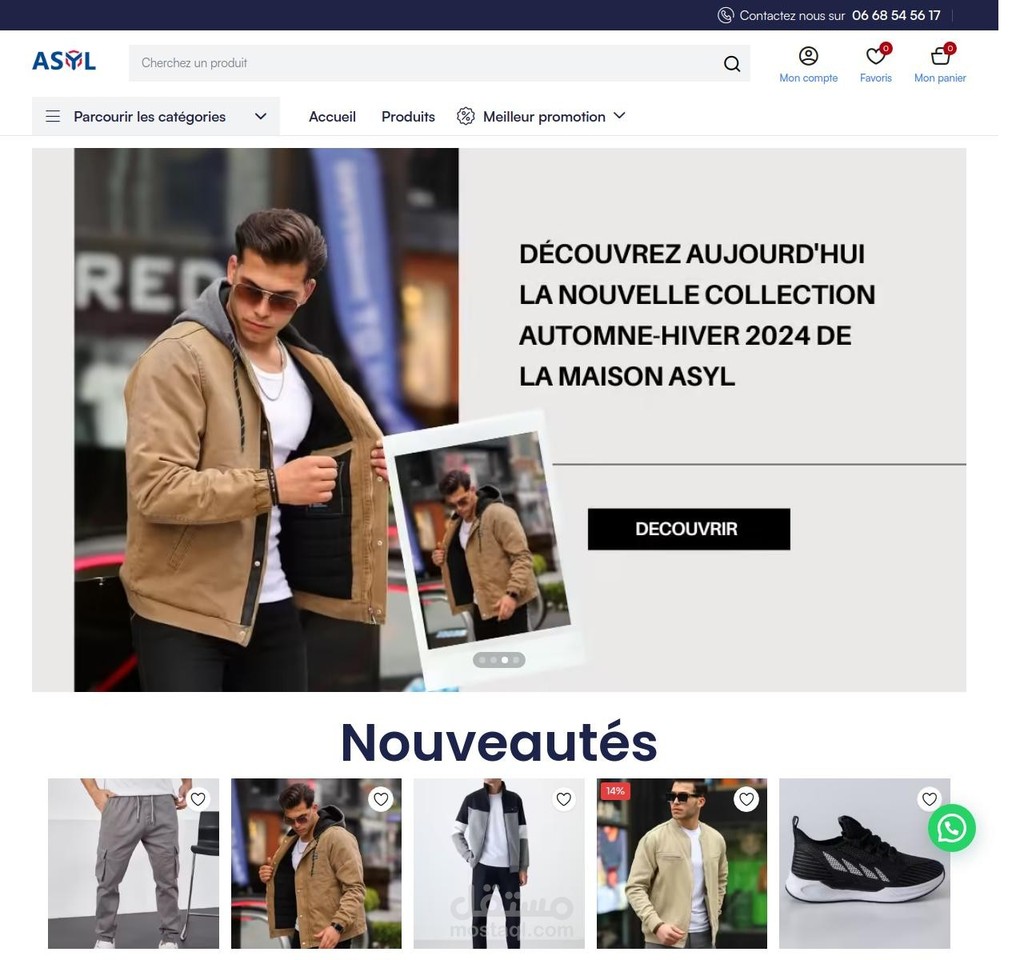Click the Cherchez un produit search field
The image size is (1024, 960).
439,63
